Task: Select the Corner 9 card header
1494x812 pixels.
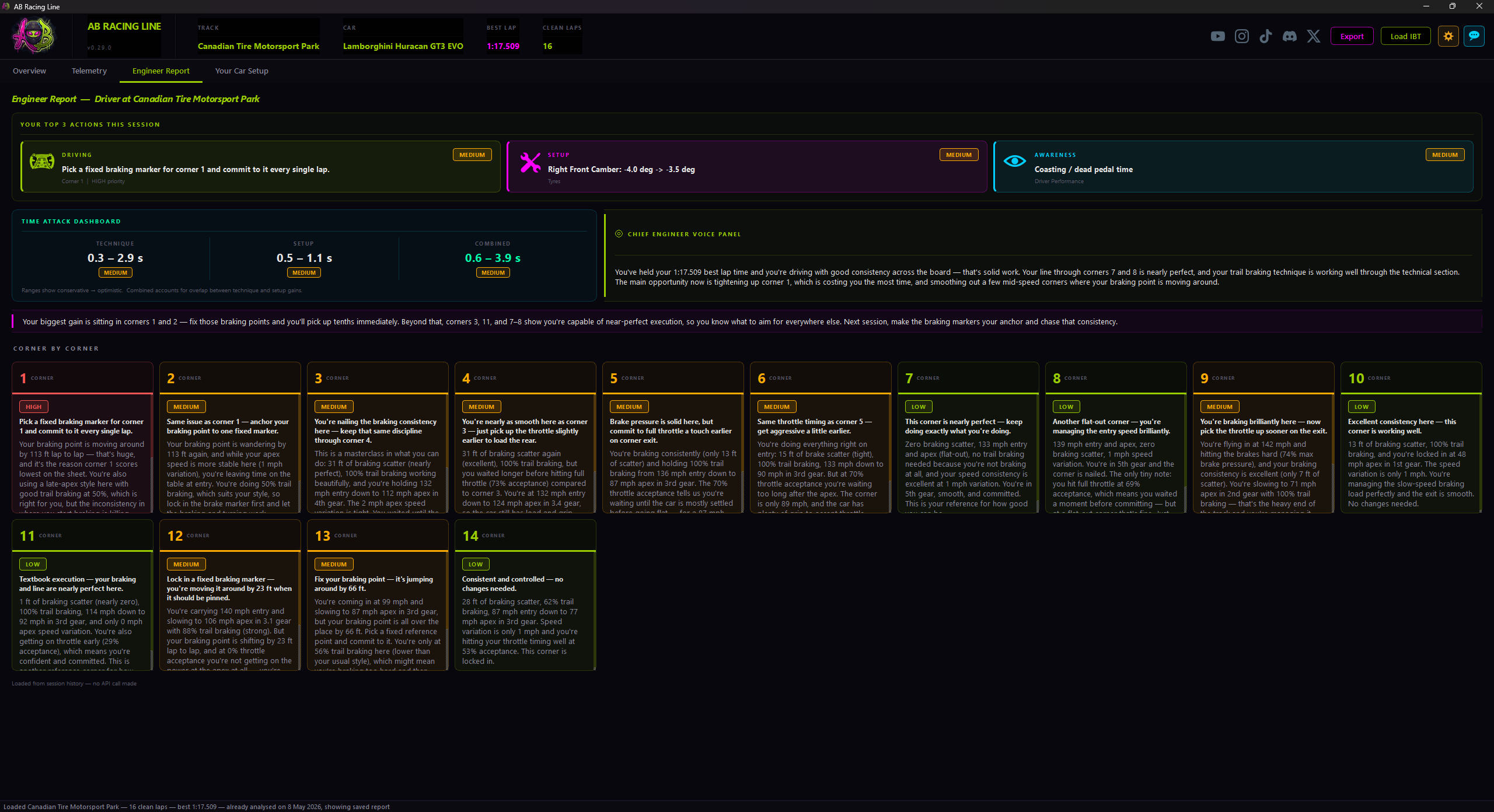Action: point(1263,378)
